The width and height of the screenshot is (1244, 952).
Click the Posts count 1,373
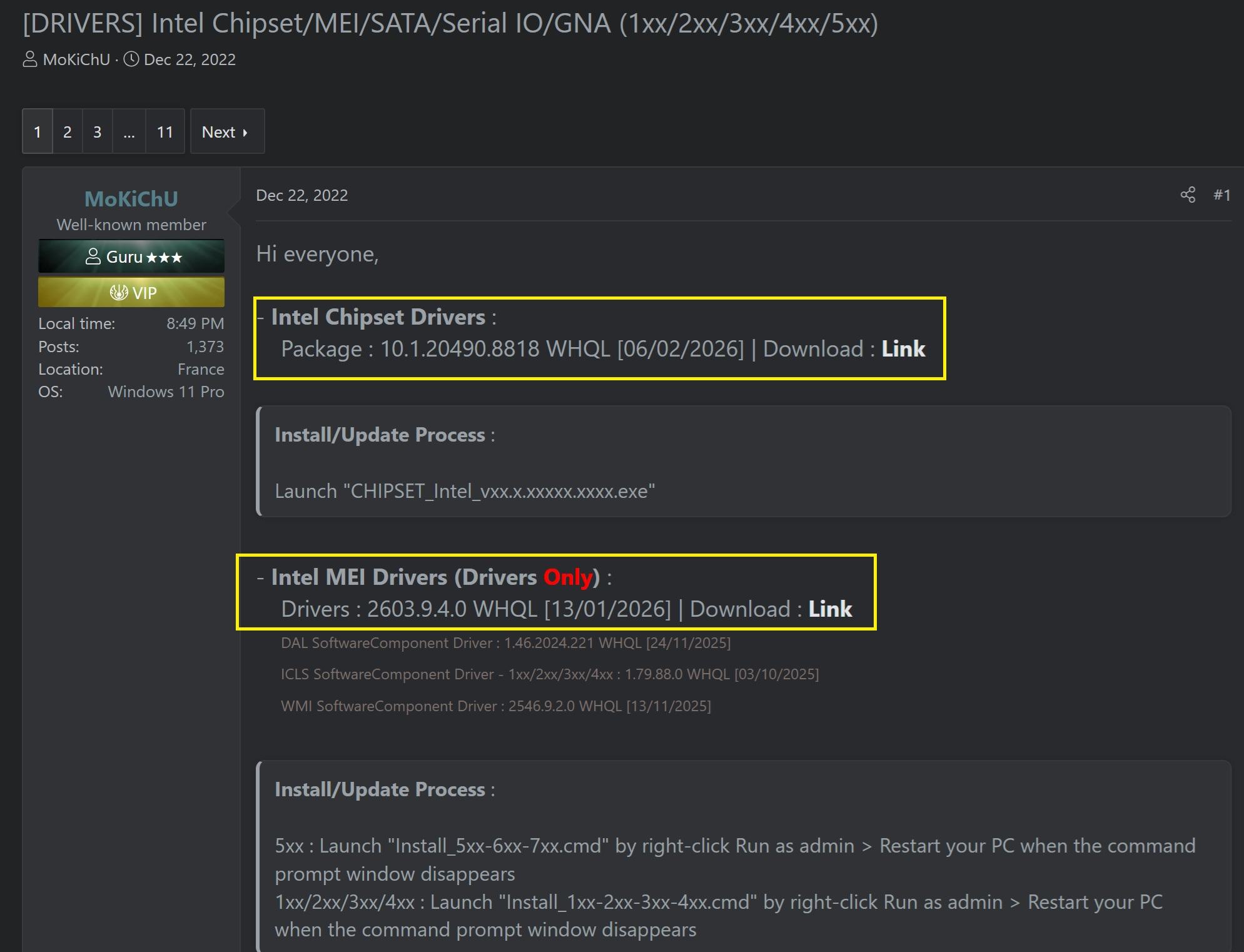(x=205, y=347)
